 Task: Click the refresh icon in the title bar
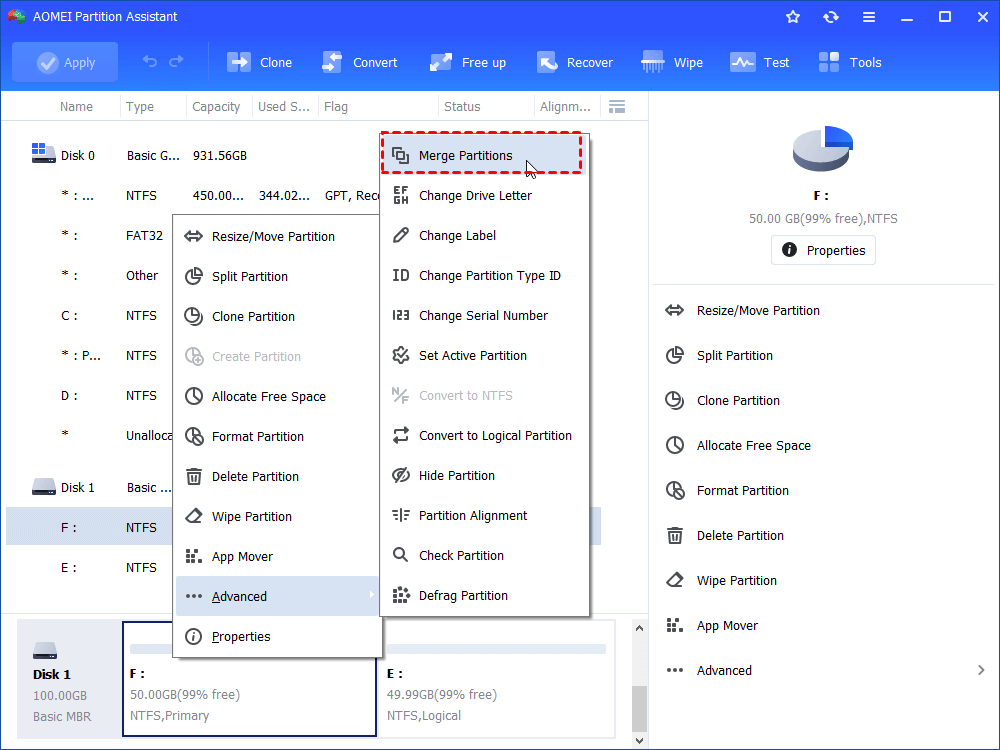[x=831, y=16]
